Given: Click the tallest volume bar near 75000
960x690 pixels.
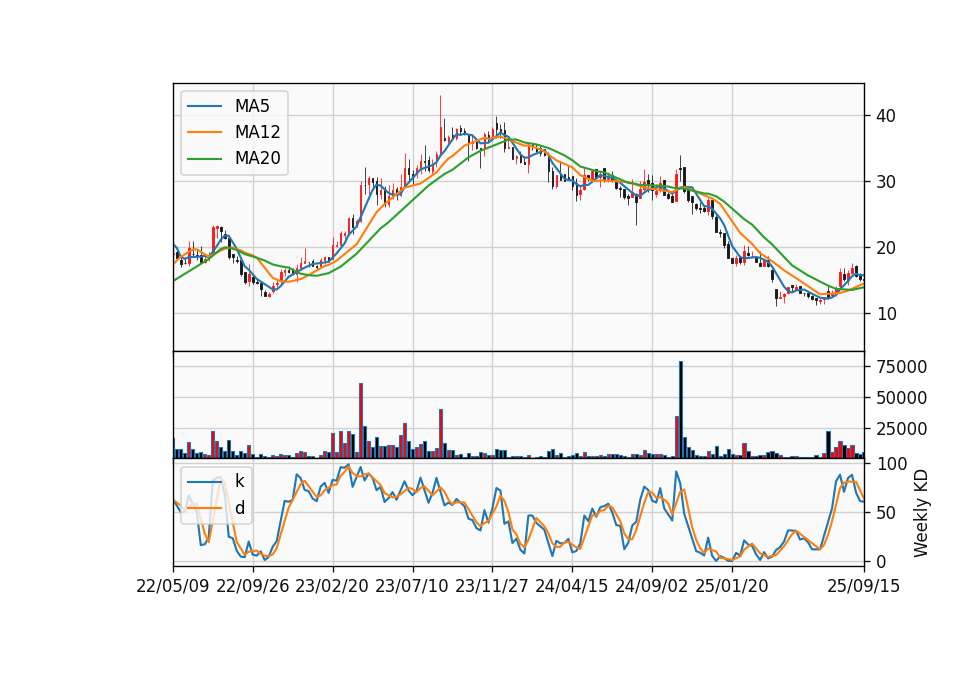Looking at the screenshot, I should (x=681, y=410).
